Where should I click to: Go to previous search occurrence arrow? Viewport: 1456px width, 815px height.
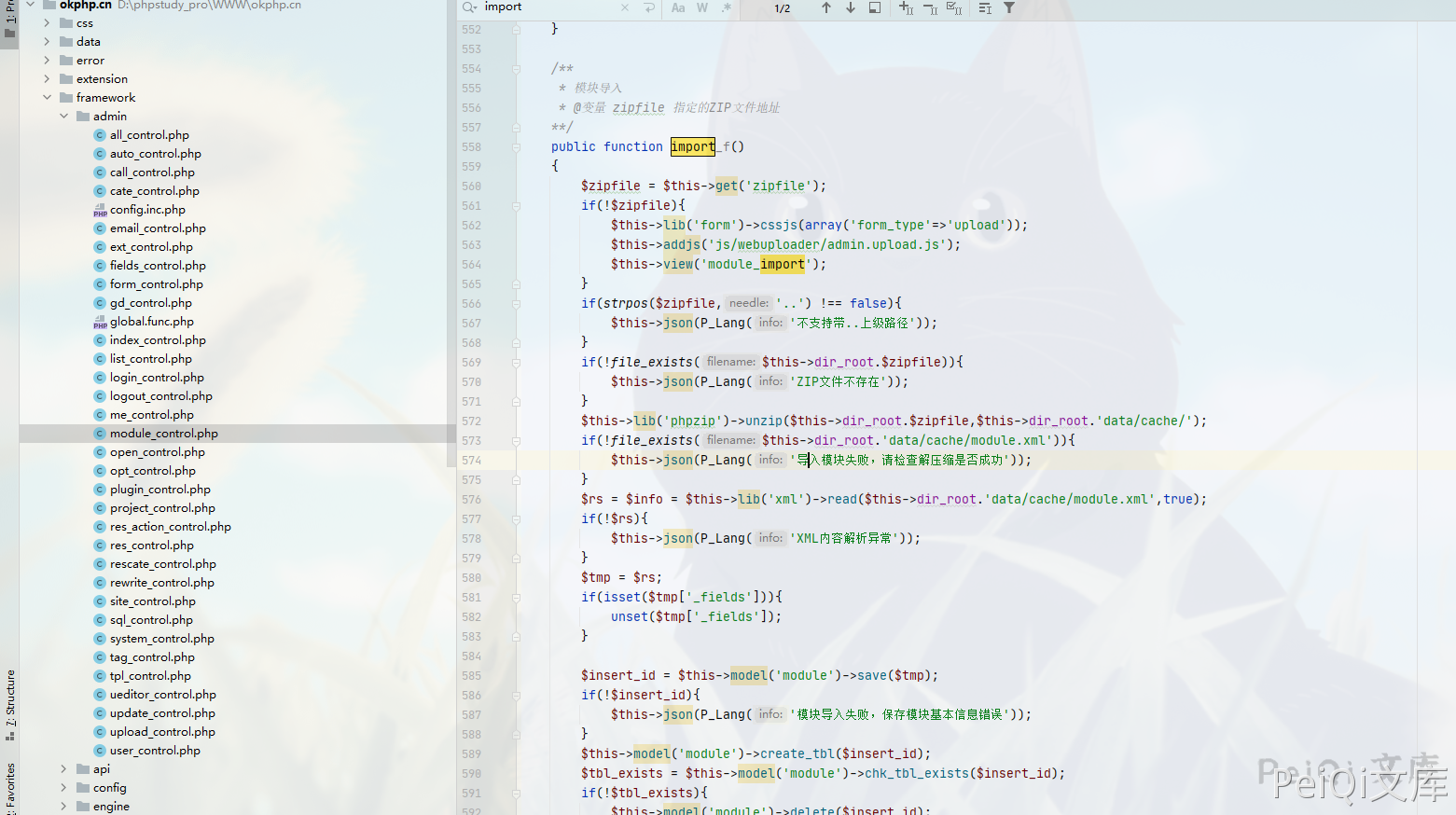[x=825, y=7]
